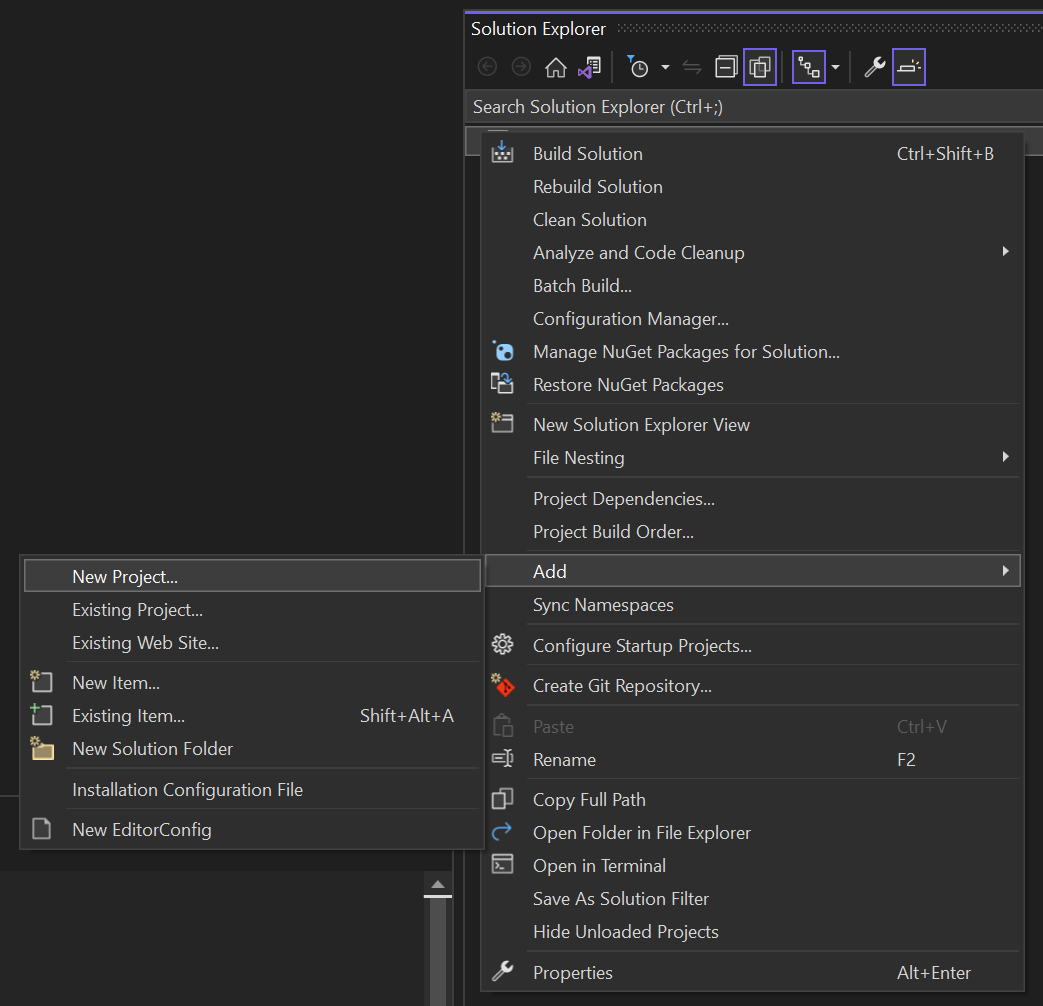Click the Configure Startup Projects gear icon

coord(502,645)
